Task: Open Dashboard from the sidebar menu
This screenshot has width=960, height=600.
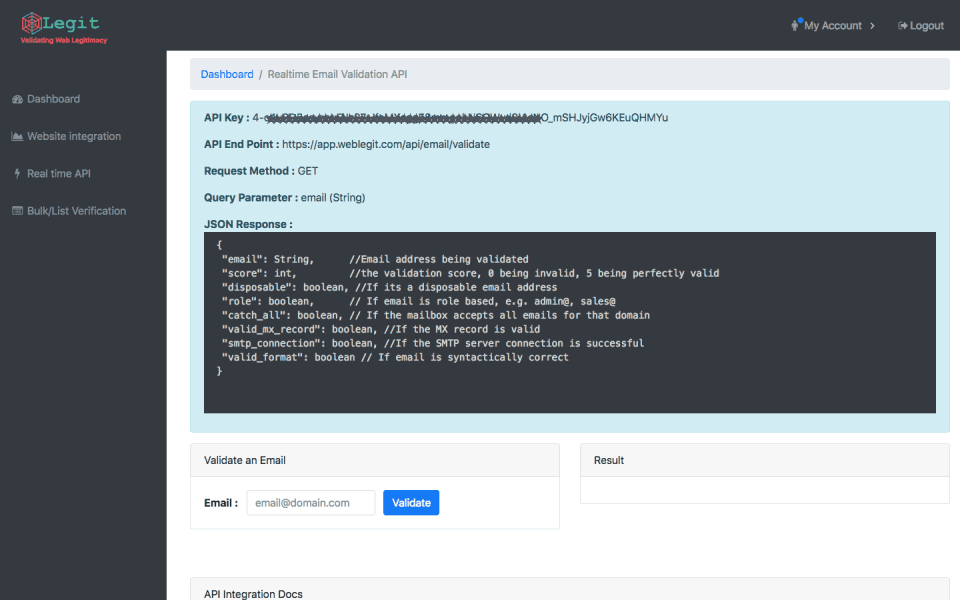Action: tap(53, 99)
